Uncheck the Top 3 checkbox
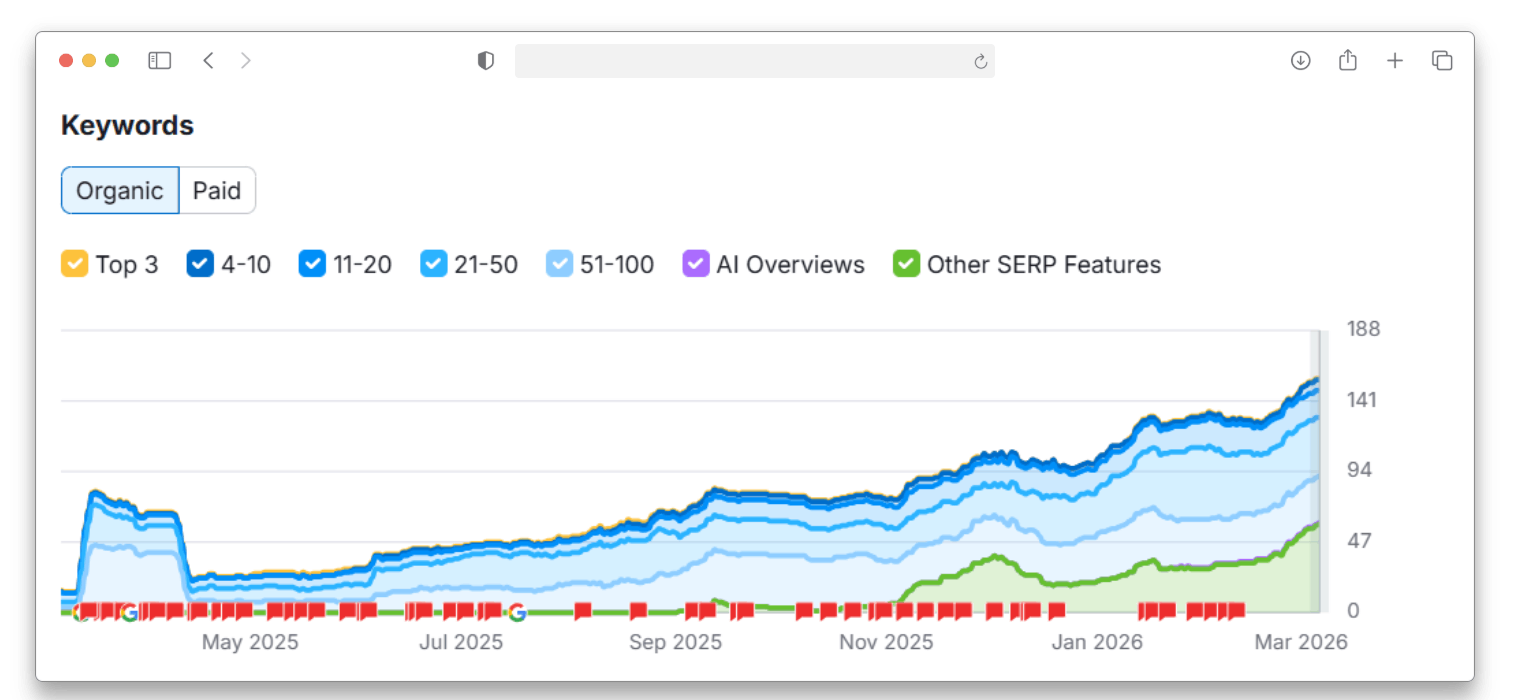This screenshot has width=1514, height=700. tap(74, 264)
